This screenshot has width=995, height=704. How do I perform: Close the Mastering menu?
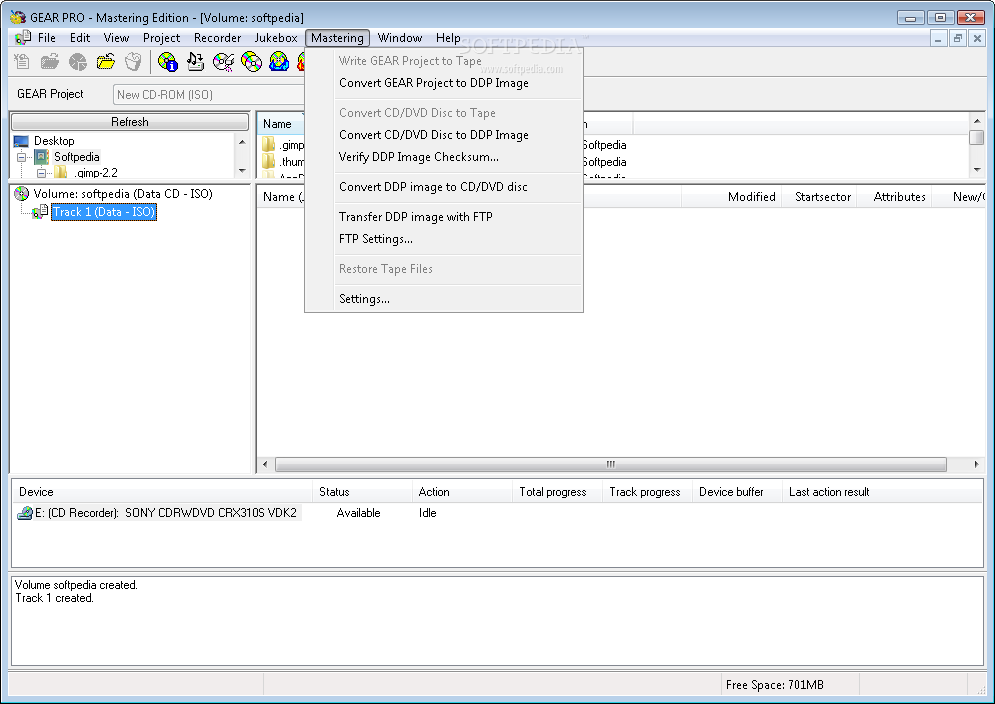click(337, 38)
